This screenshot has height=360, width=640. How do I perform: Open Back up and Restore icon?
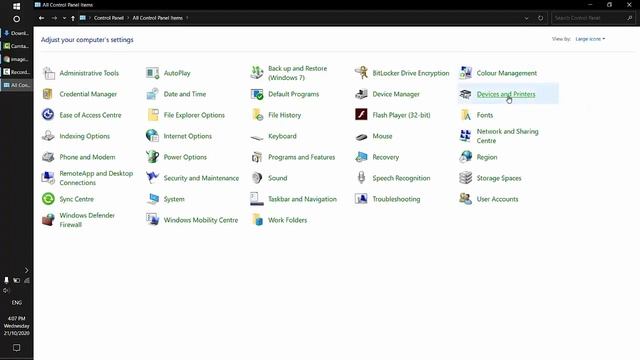coord(257,73)
